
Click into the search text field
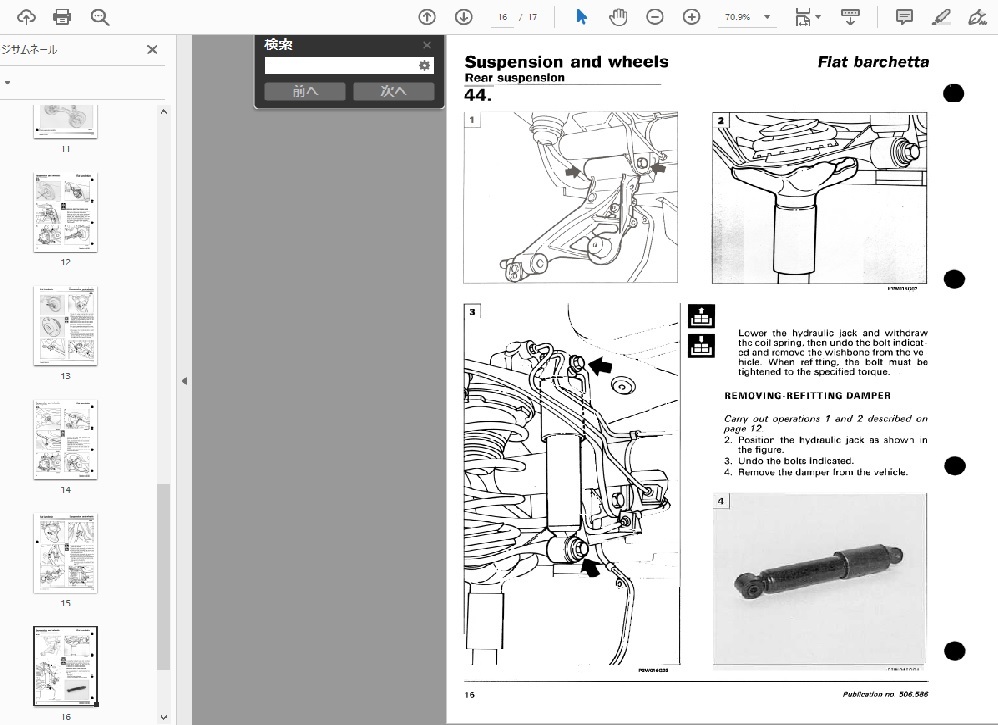[341, 66]
